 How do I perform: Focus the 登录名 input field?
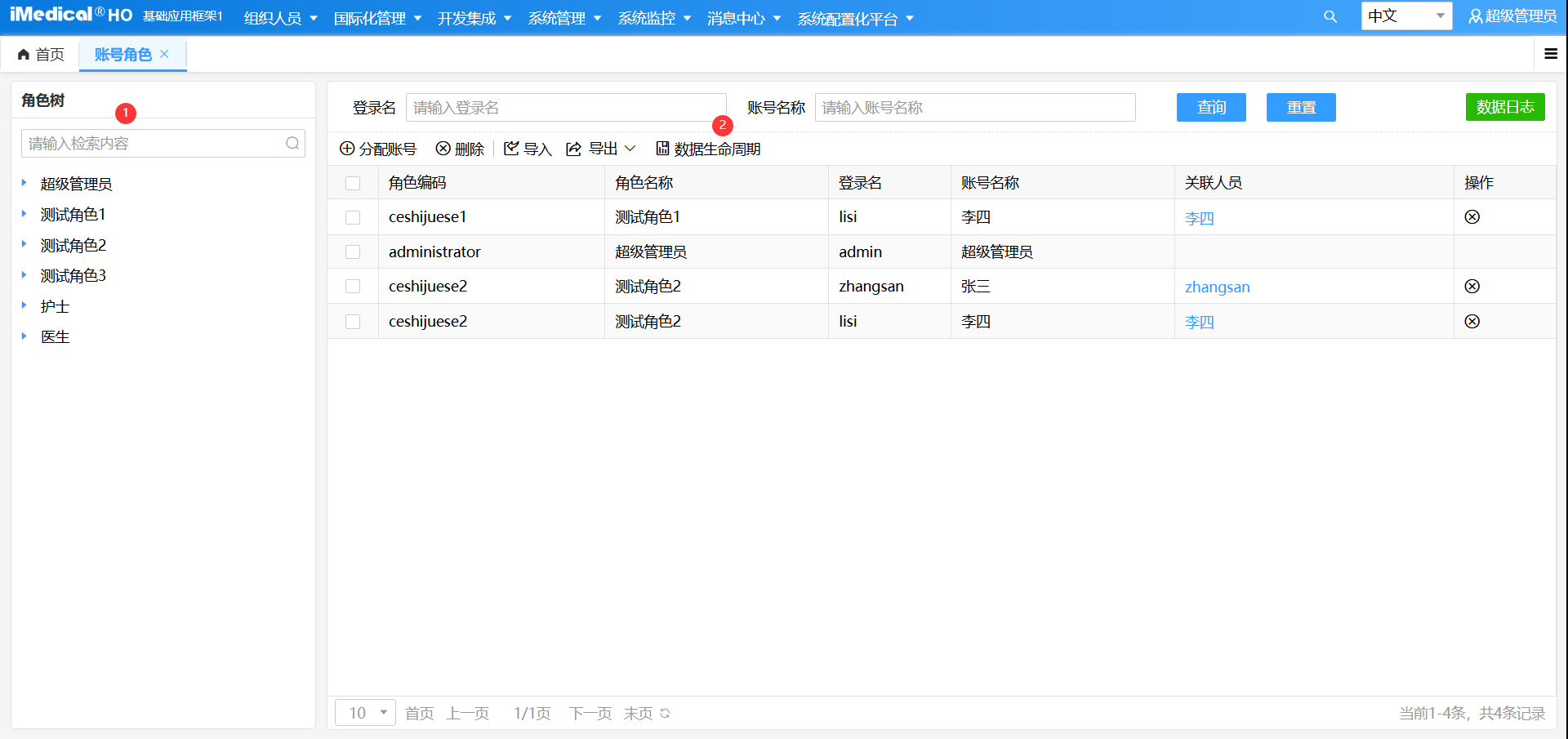coord(565,107)
